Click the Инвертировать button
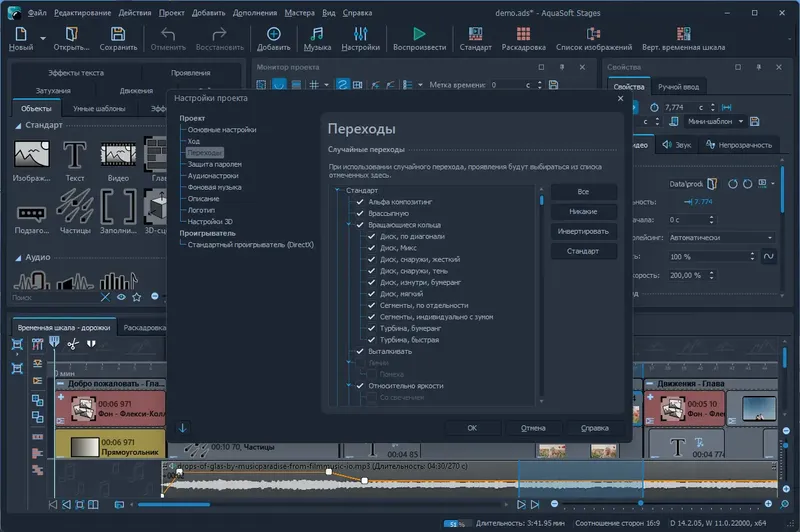 pos(583,231)
